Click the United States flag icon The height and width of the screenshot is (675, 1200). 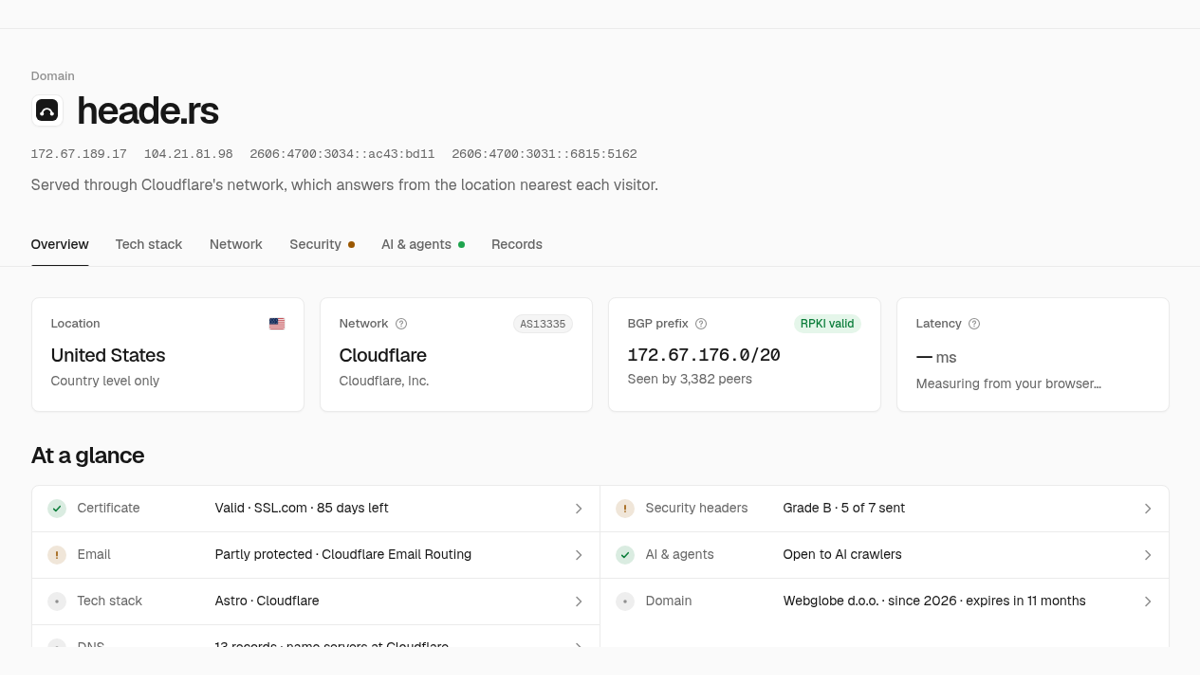pyautogui.click(x=277, y=324)
